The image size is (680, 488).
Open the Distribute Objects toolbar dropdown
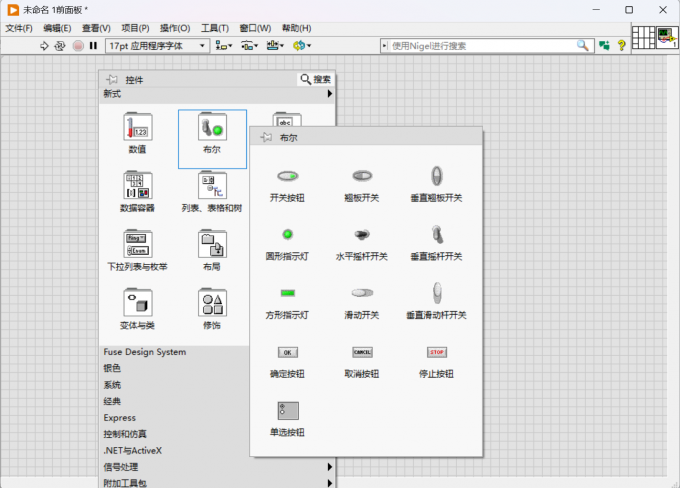pos(249,46)
